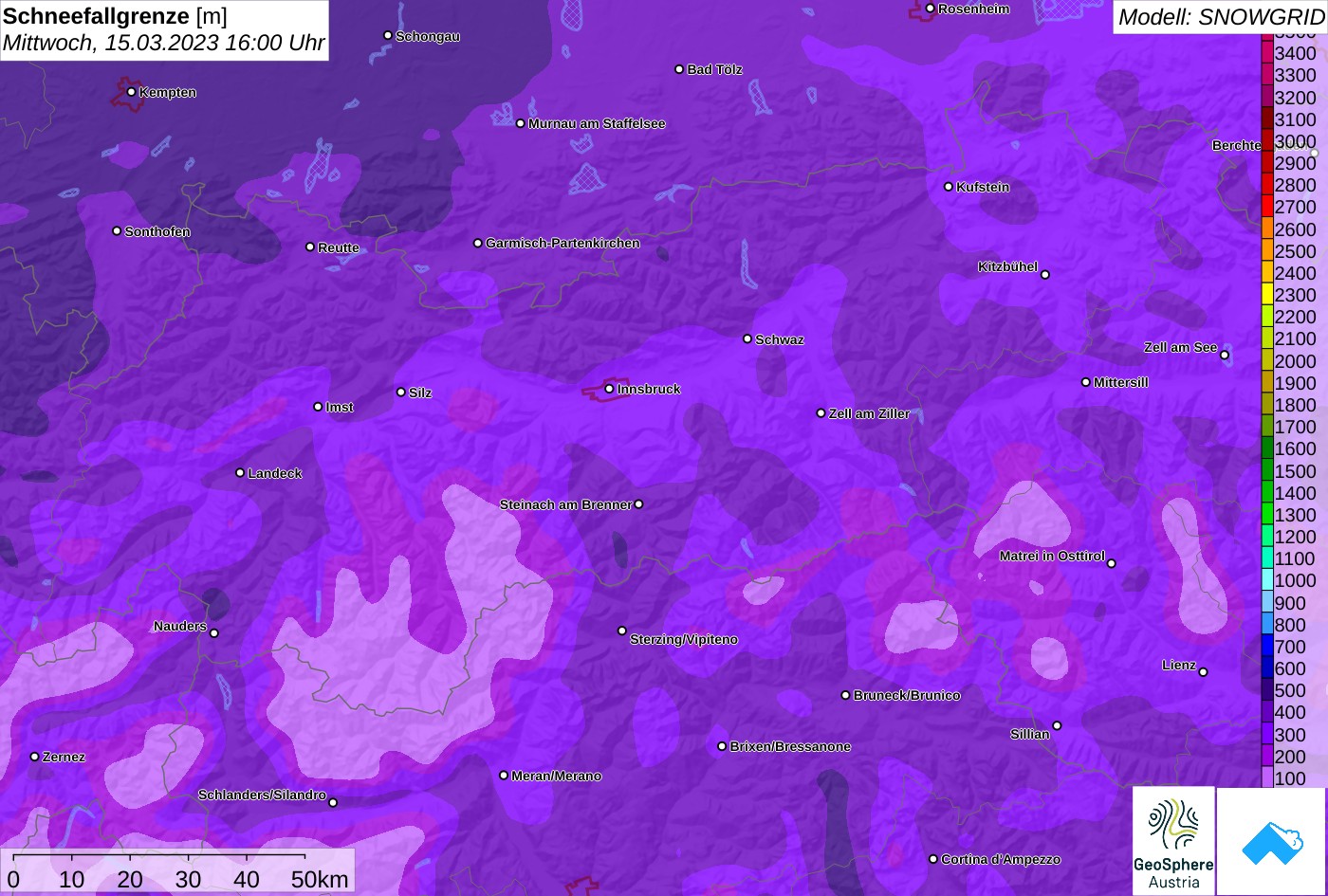Click the blue cloud logo icon
The width and height of the screenshot is (1328, 896).
(1271, 842)
